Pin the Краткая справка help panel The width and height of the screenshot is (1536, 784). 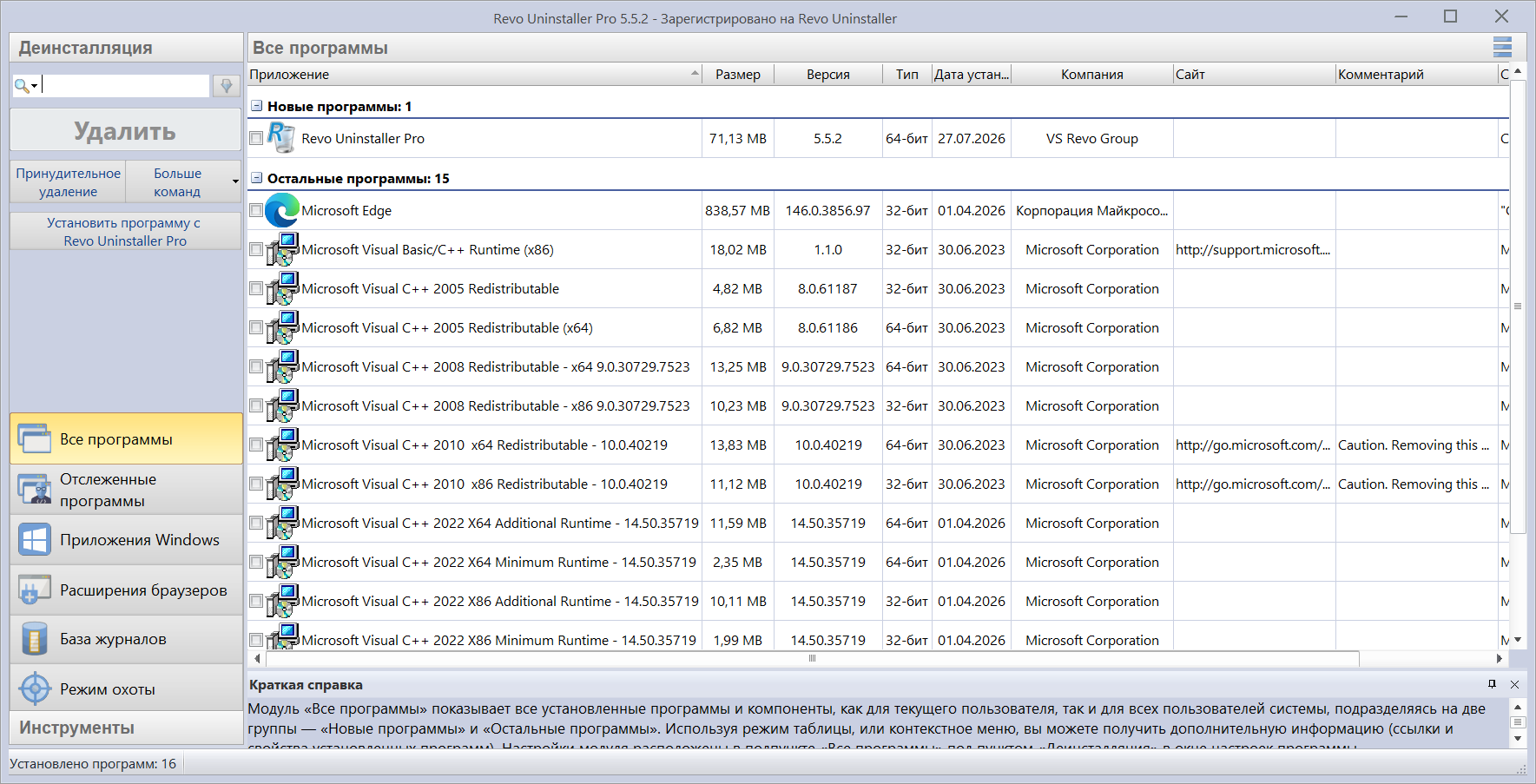click(1493, 684)
